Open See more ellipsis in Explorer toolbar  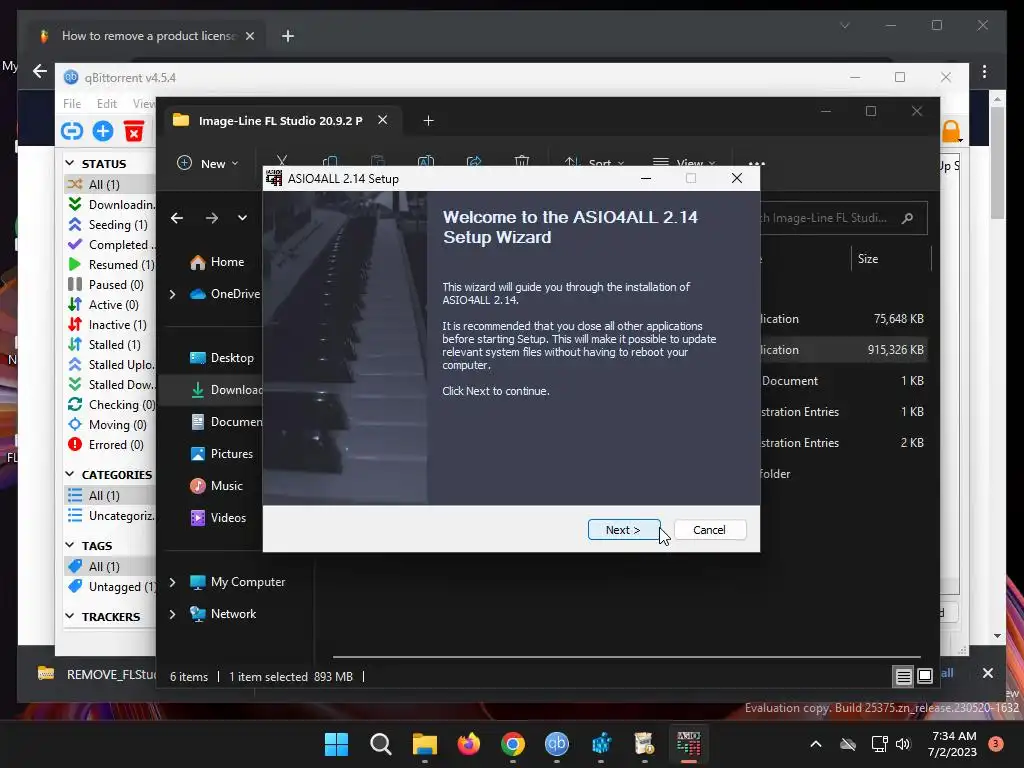[x=756, y=163]
